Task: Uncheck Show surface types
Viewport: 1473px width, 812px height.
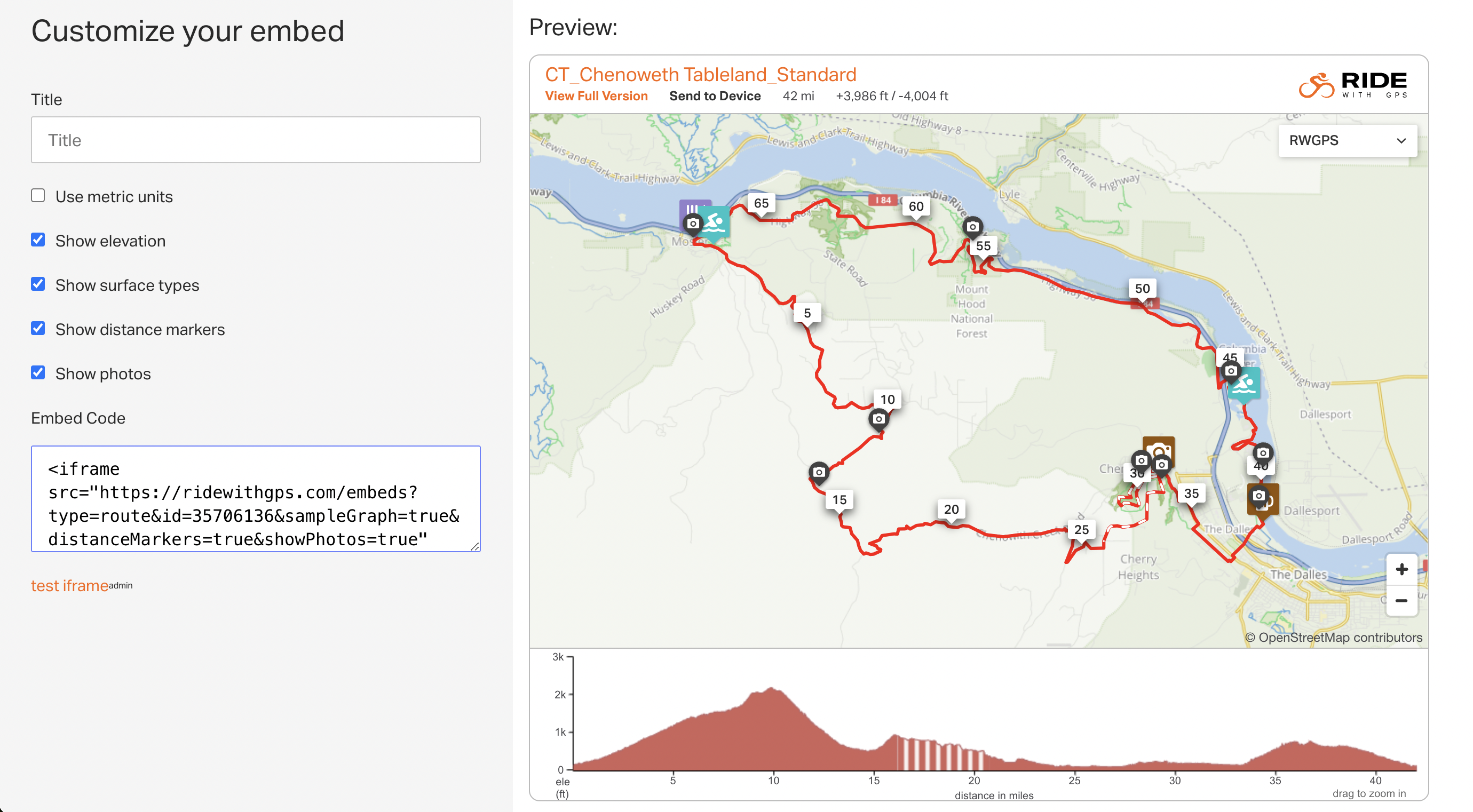Action: pyautogui.click(x=38, y=284)
